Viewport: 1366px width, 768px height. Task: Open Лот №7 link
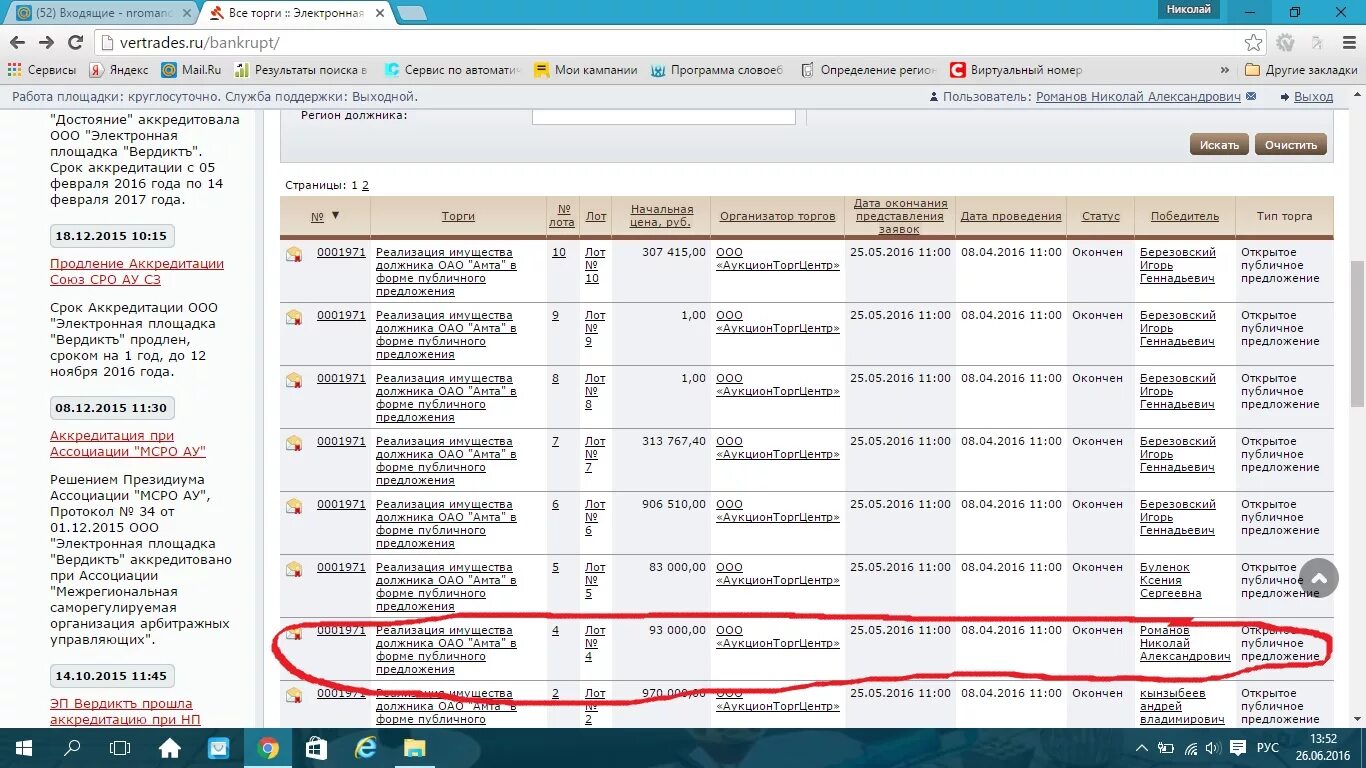(595, 454)
